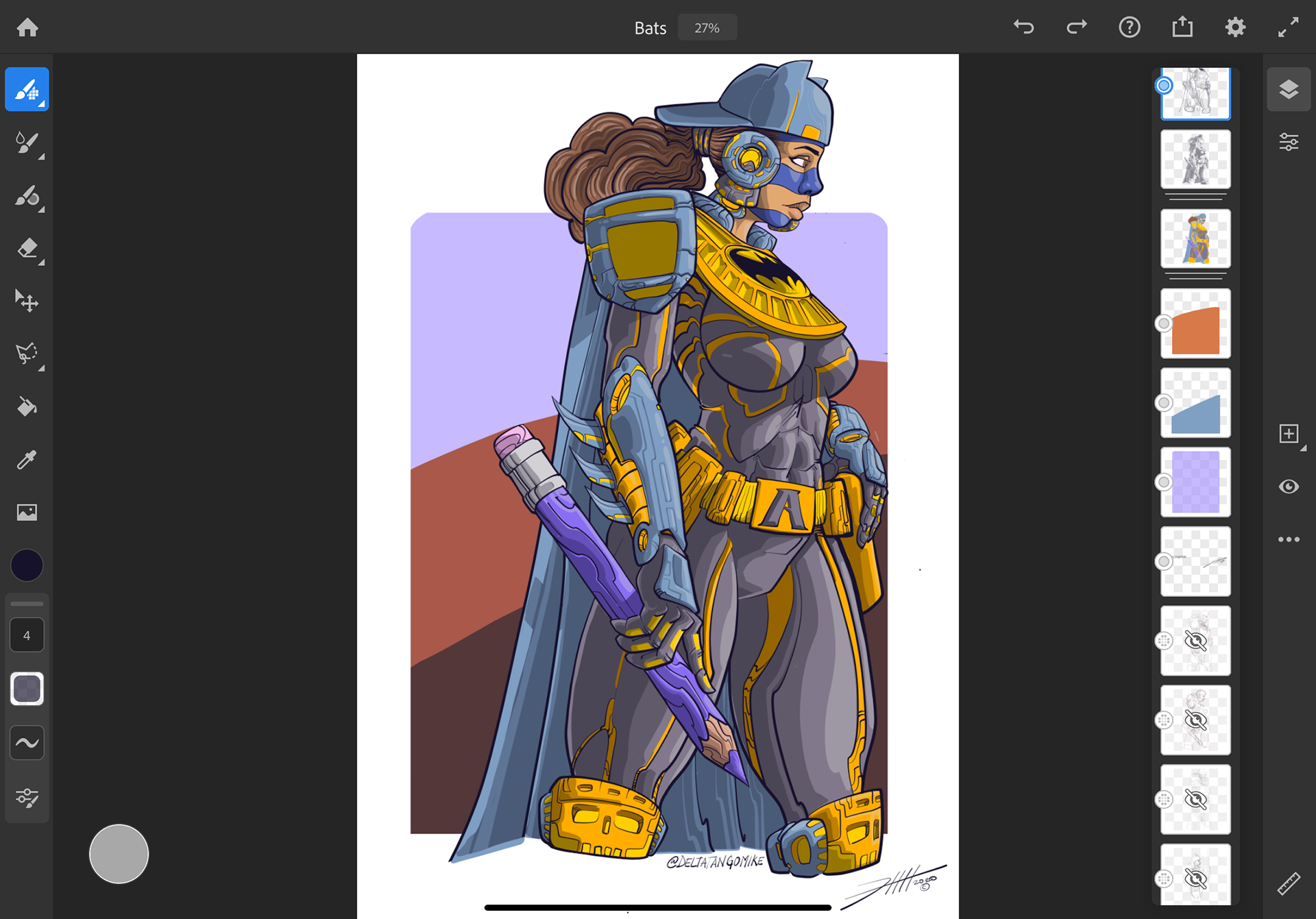Add a new layer

[1289, 434]
